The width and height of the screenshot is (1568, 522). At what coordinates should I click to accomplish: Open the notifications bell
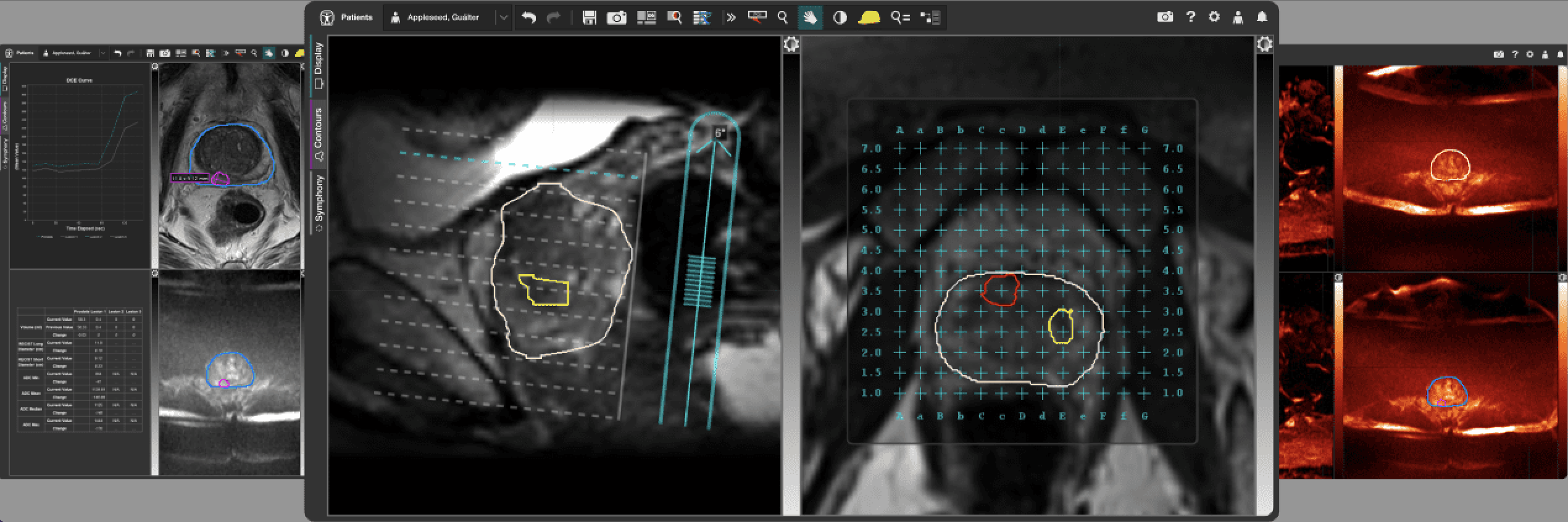click(1262, 17)
